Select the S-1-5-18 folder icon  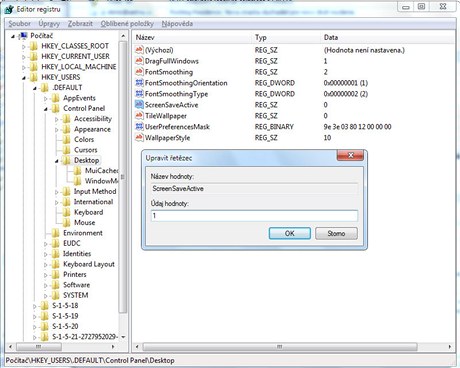coord(45,305)
